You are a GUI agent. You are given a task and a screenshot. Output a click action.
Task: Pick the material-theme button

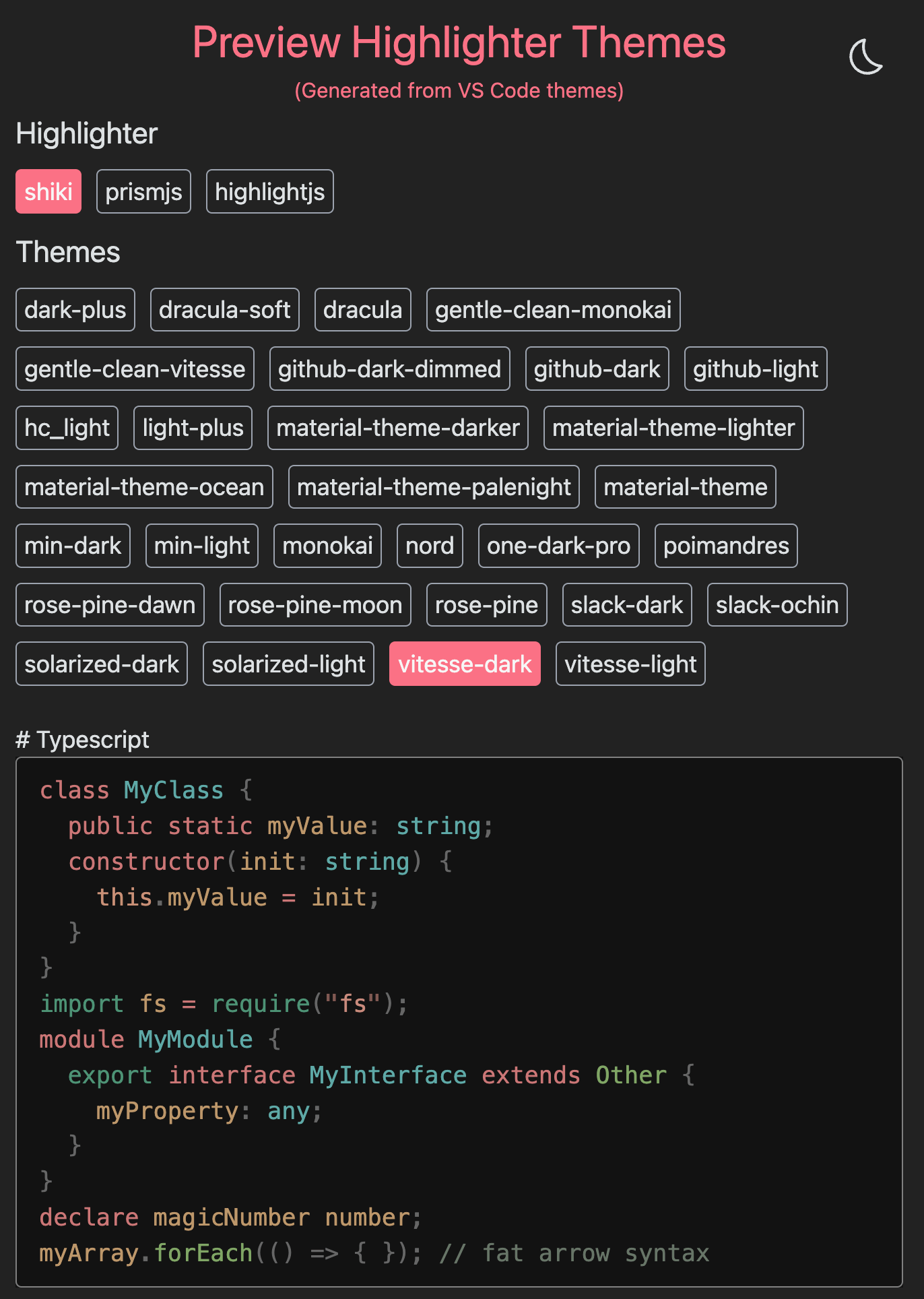[686, 487]
